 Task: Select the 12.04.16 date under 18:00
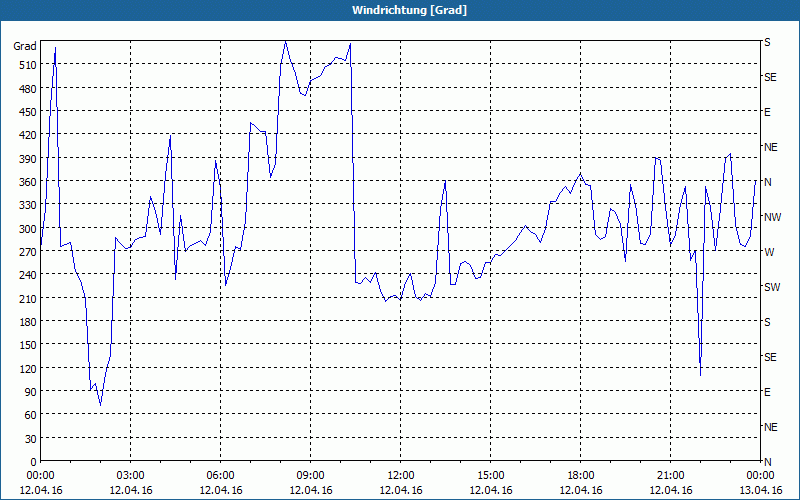(581, 490)
